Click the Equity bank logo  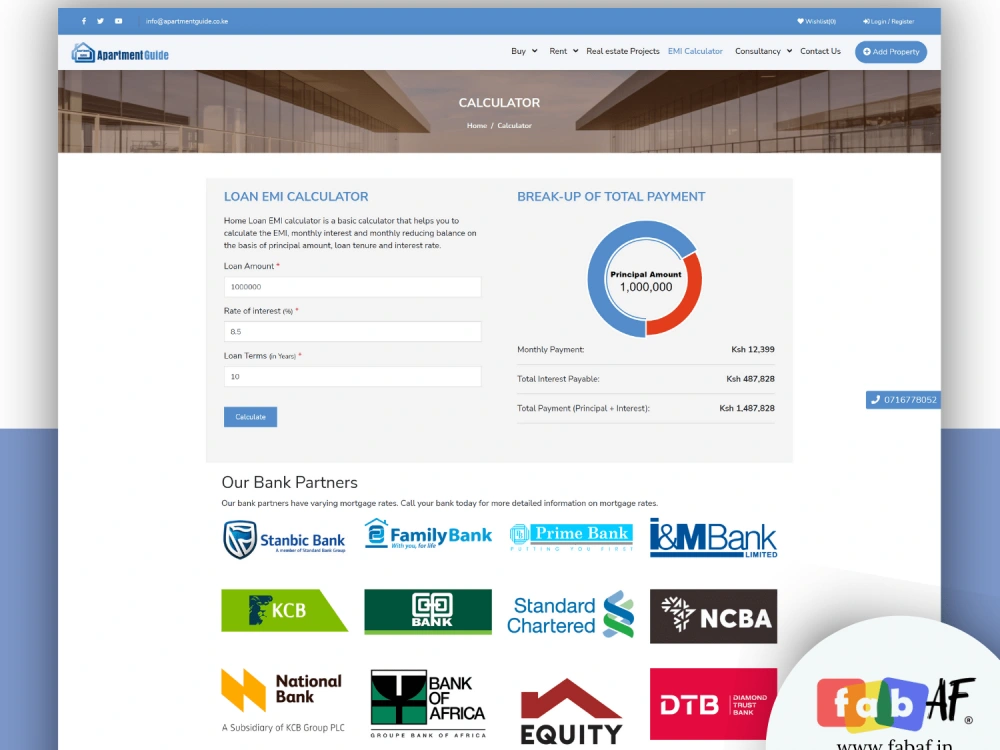pyautogui.click(x=571, y=711)
